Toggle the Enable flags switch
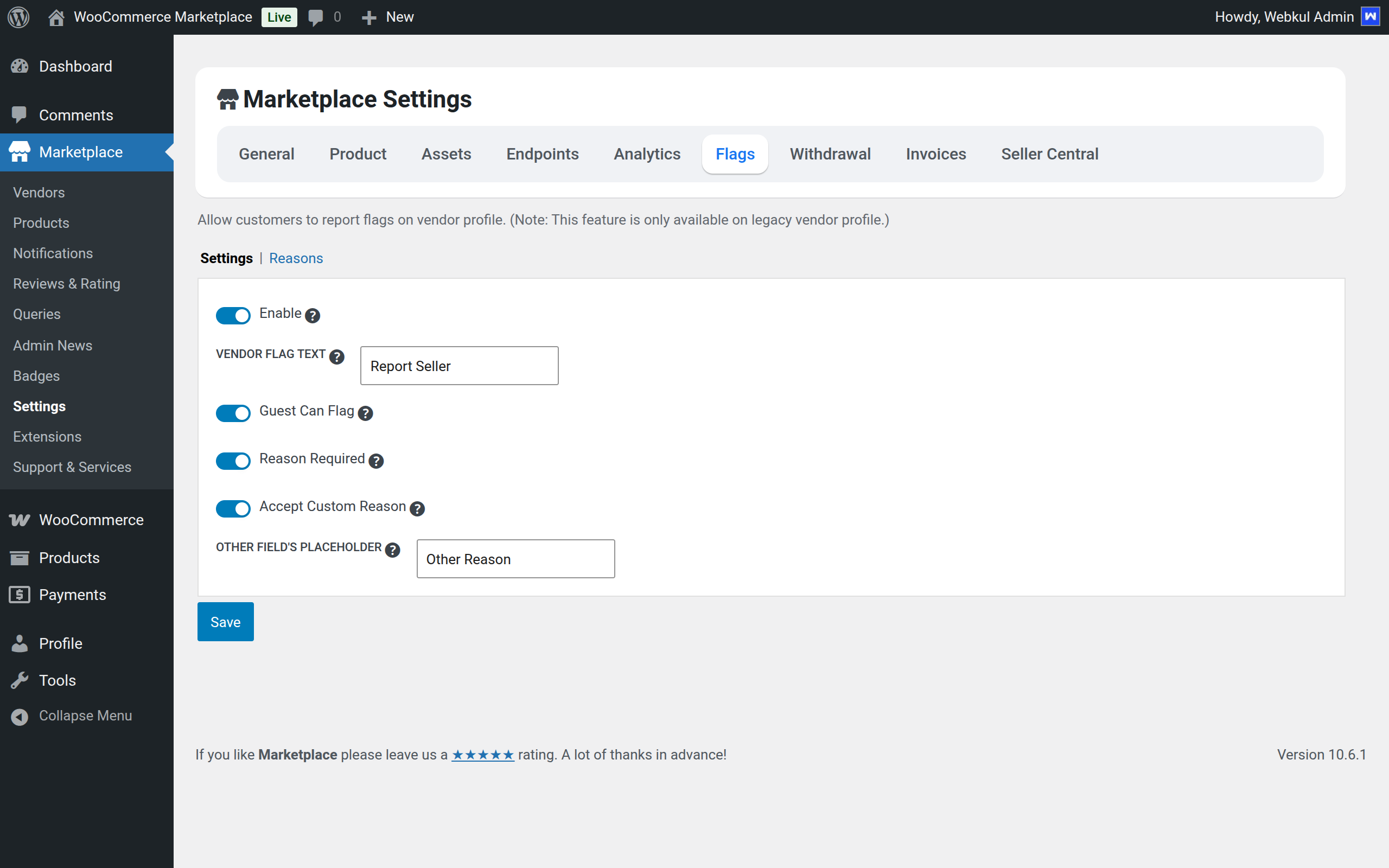The width and height of the screenshot is (1389, 868). click(233, 315)
